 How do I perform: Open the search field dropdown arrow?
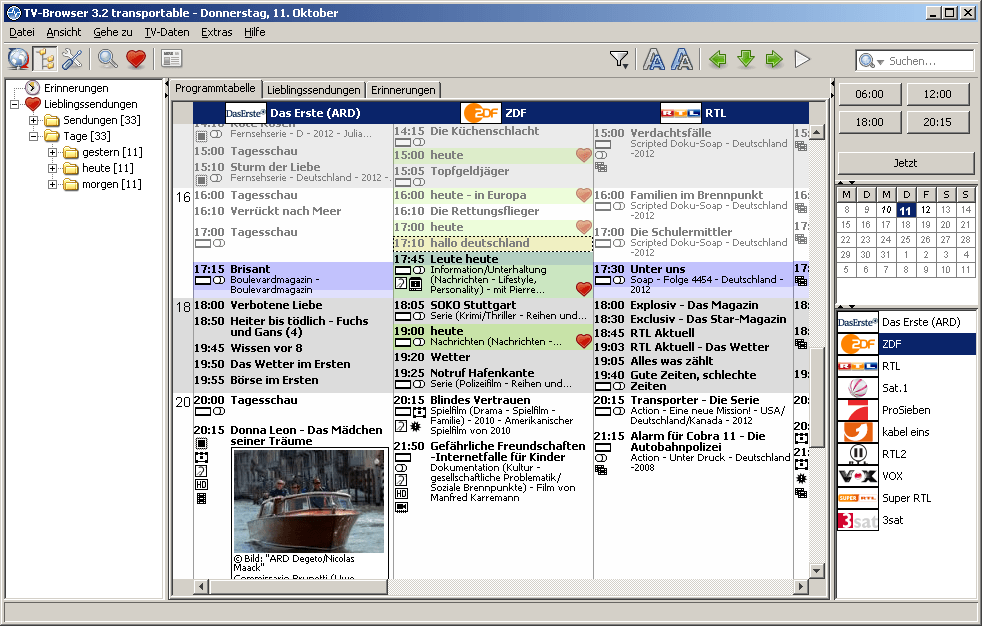coord(881,61)
